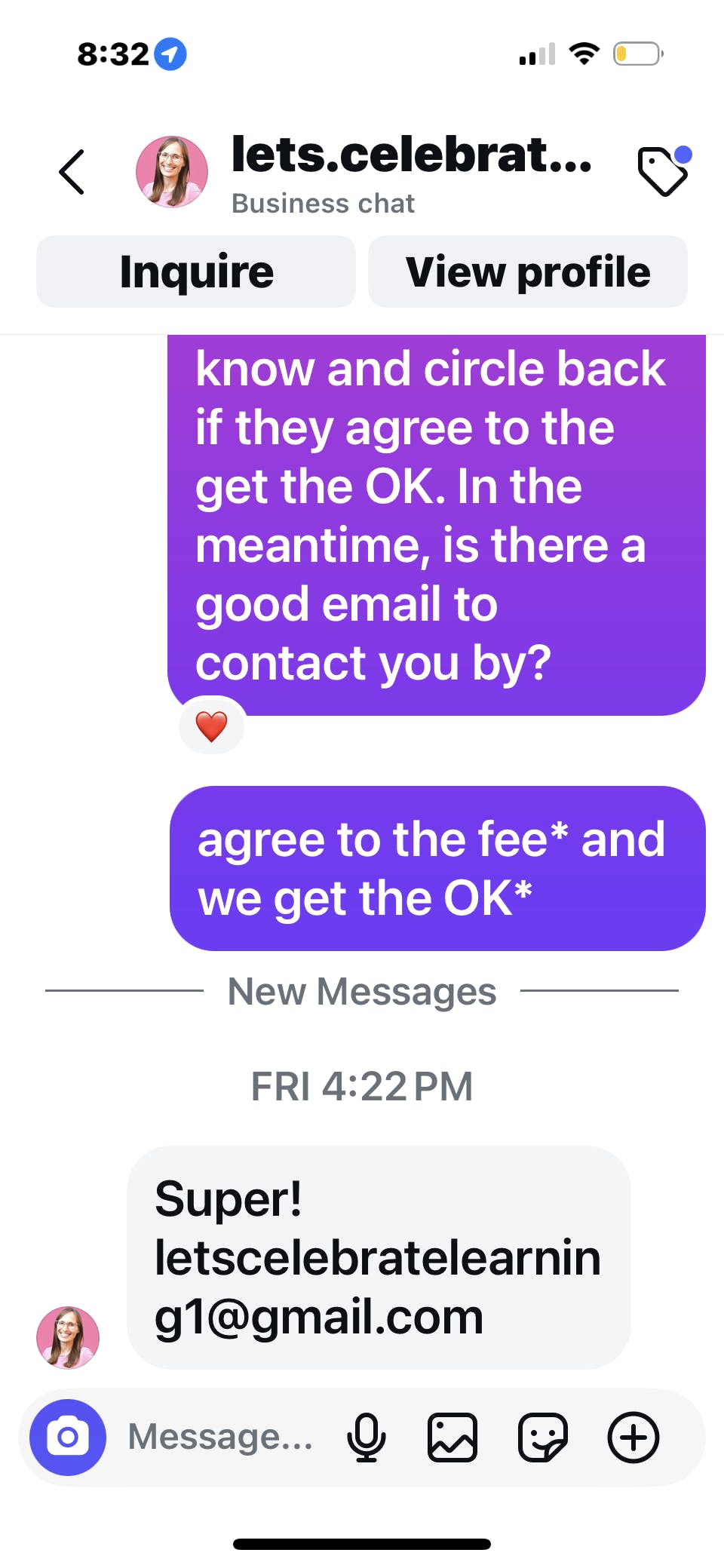This screenshot has width=724, height=1568.
Task: Tap the 'agree to the fee*' message bubble
Action: [x=437, y=868]
